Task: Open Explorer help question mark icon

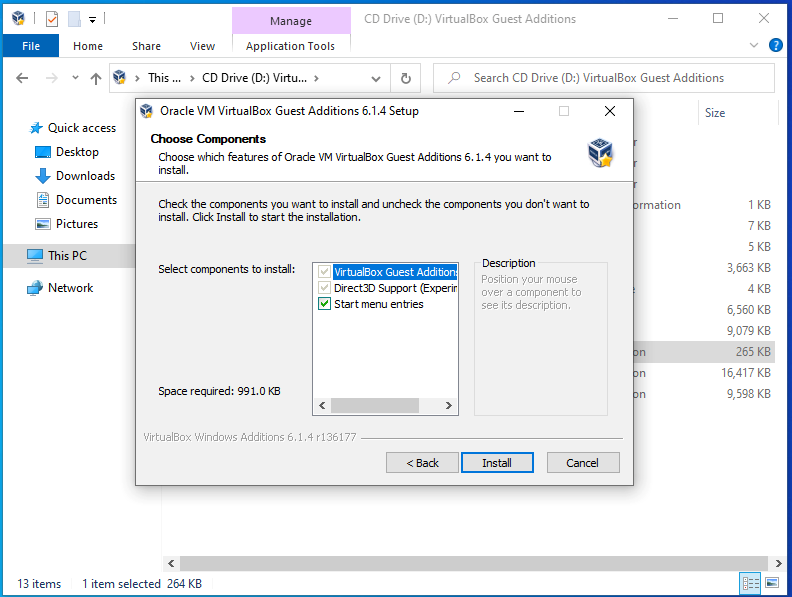Action: pos(775,45)
